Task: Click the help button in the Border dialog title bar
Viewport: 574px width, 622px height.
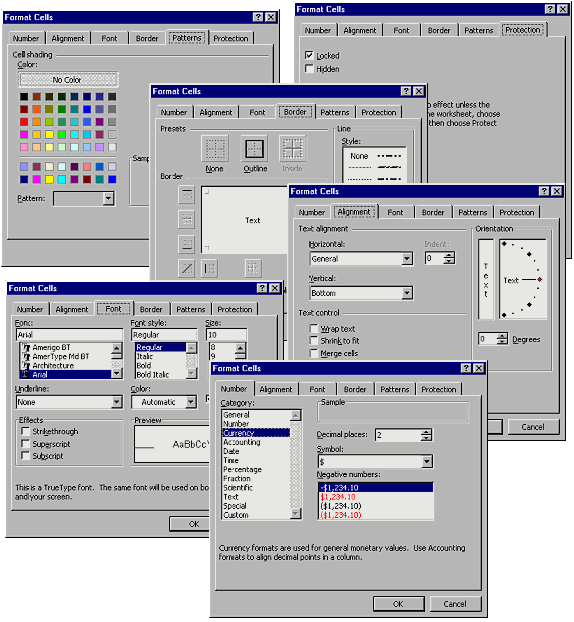Action: tap(406, 91)
